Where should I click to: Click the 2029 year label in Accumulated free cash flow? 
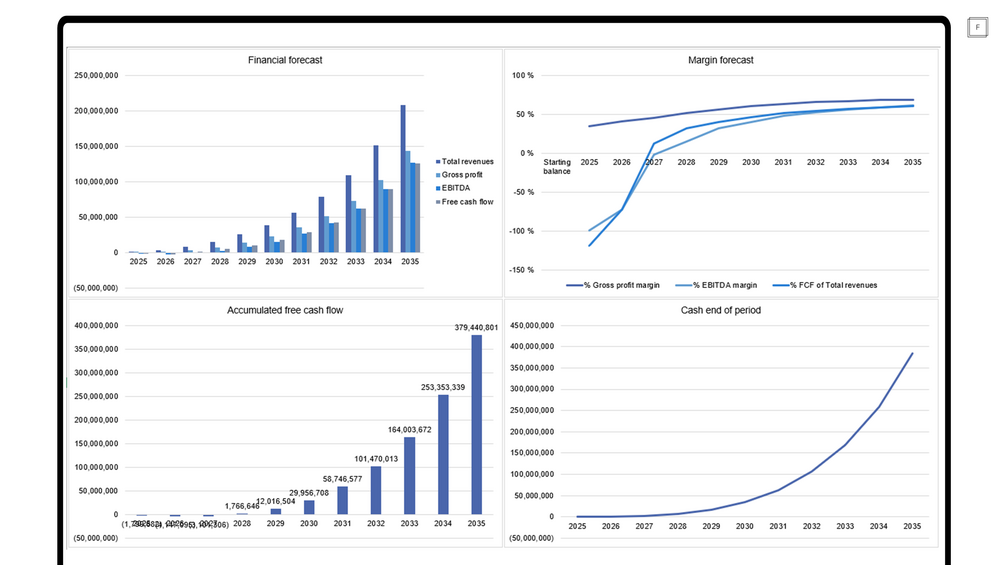point(276,523)
